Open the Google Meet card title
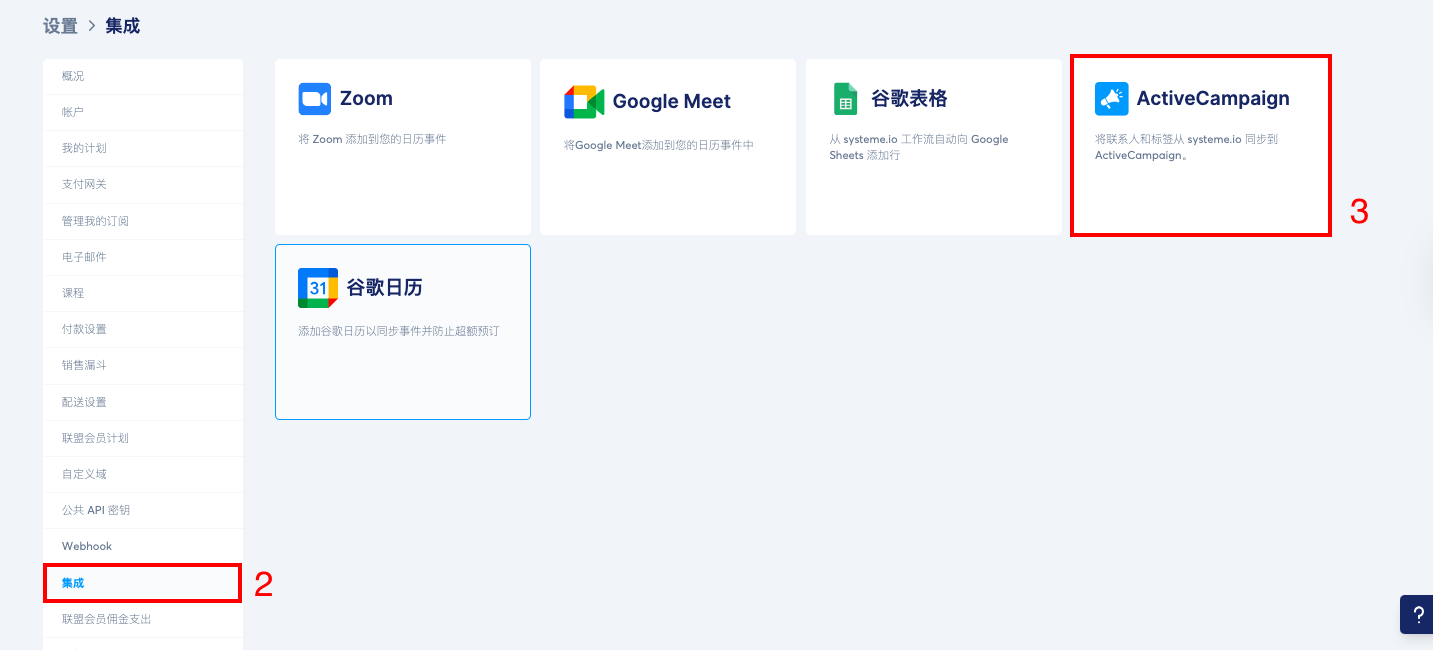Image resolution: width=1433 pixels, height=650 pixels. tap(672, 101)
